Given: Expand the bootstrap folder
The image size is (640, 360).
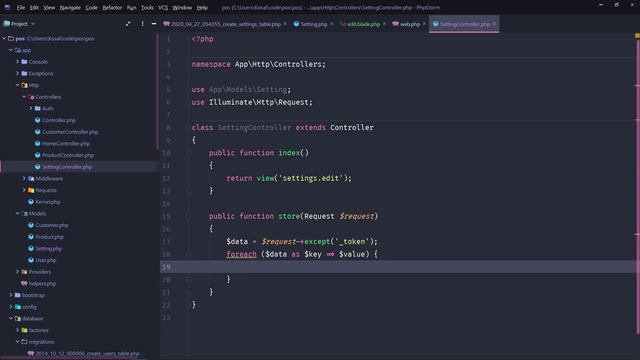Looking at the screenshot, I should pos(11,295).
